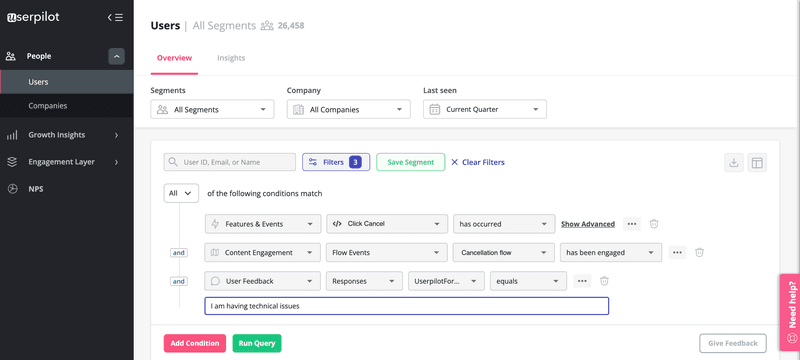Open the NPS section
This screenshot has height=360, width=800.
[x=36, y=189]
